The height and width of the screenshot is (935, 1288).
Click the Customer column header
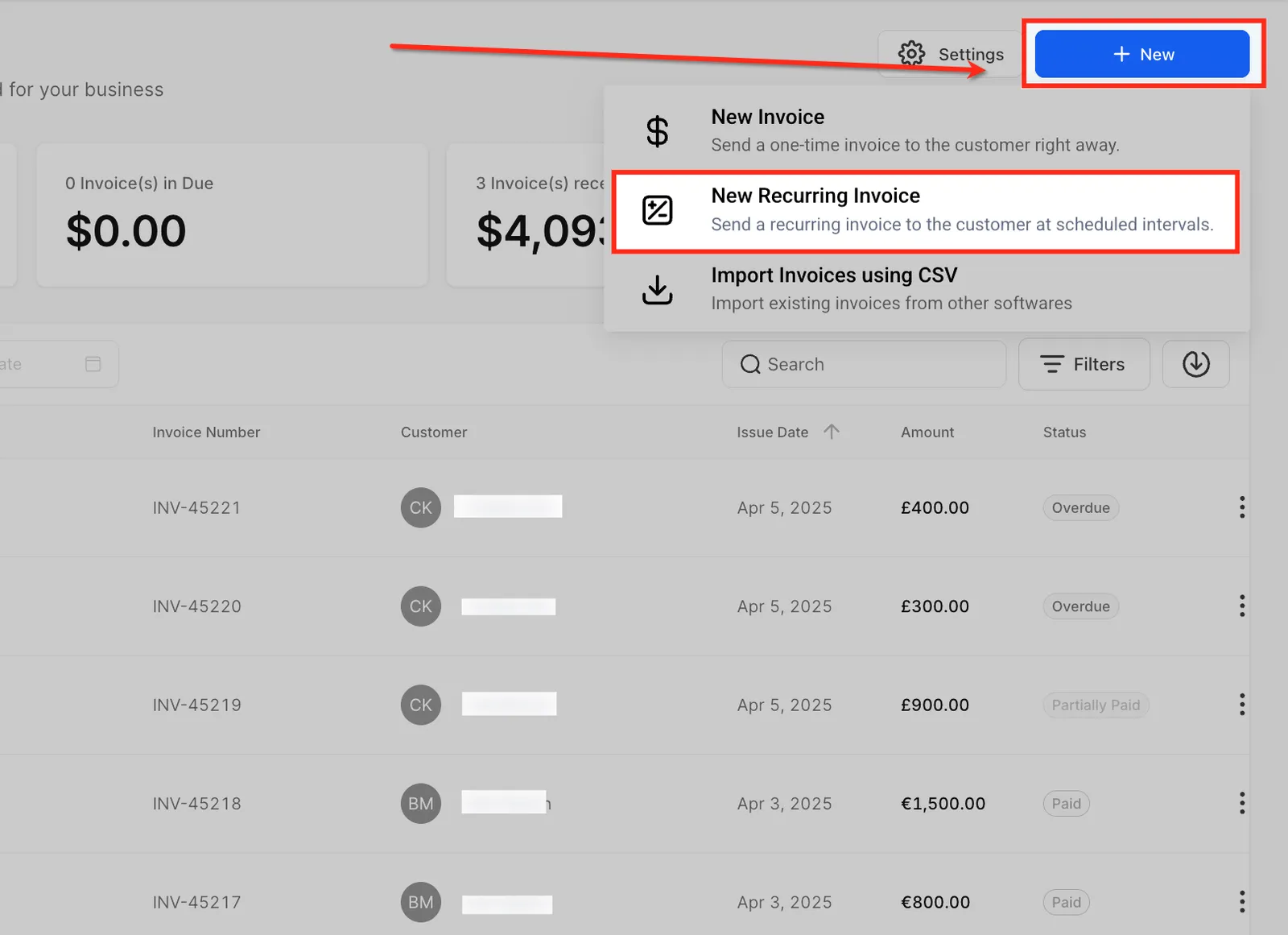[434, 432]
